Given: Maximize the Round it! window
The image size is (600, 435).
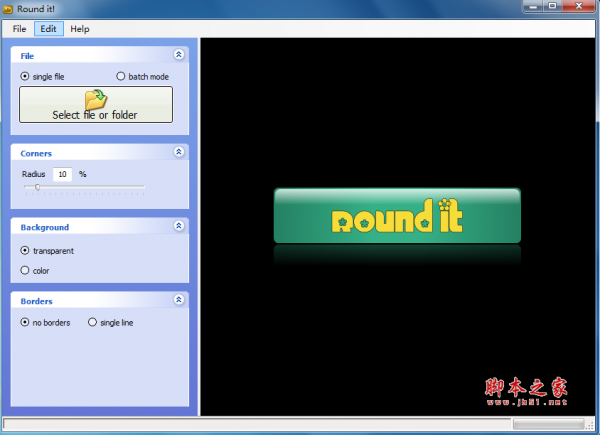Looking at the screenshot, I should (x=552, y=8).
